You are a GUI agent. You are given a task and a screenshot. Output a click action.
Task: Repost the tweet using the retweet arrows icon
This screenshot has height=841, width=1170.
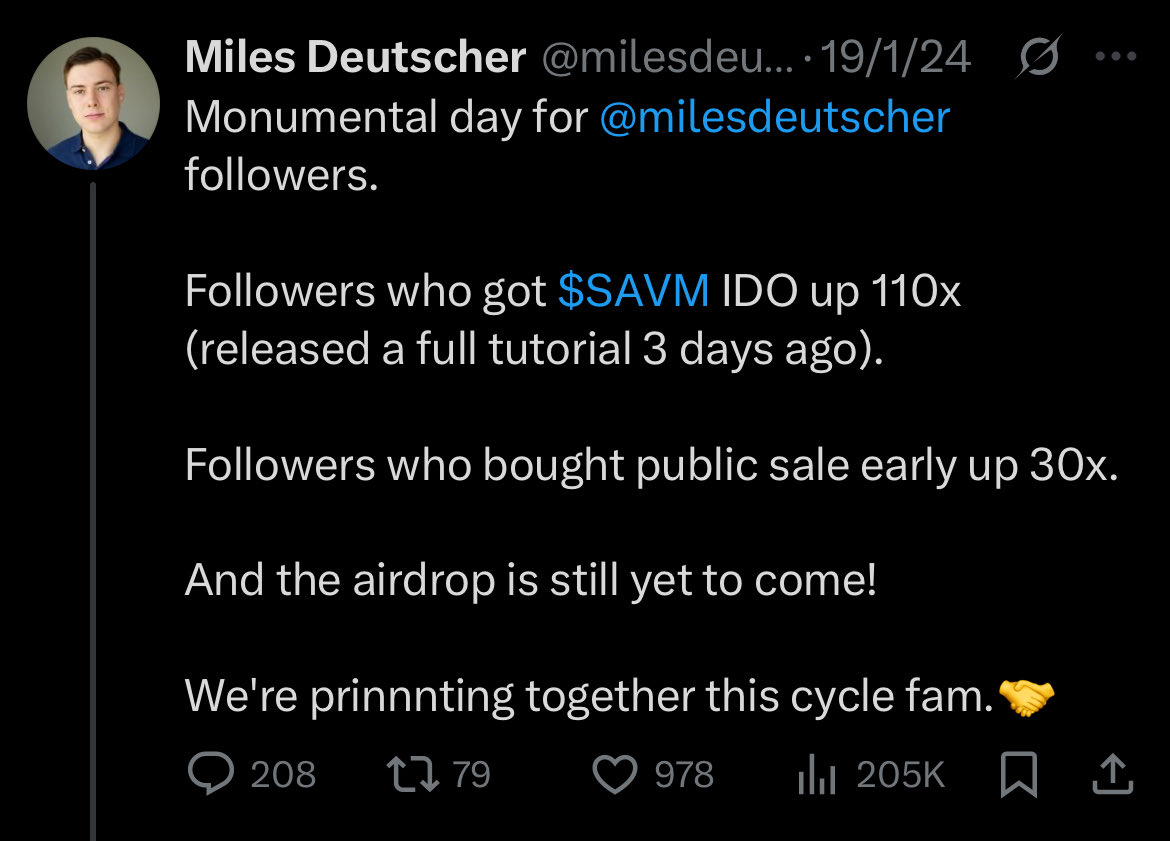coord(411,775)
